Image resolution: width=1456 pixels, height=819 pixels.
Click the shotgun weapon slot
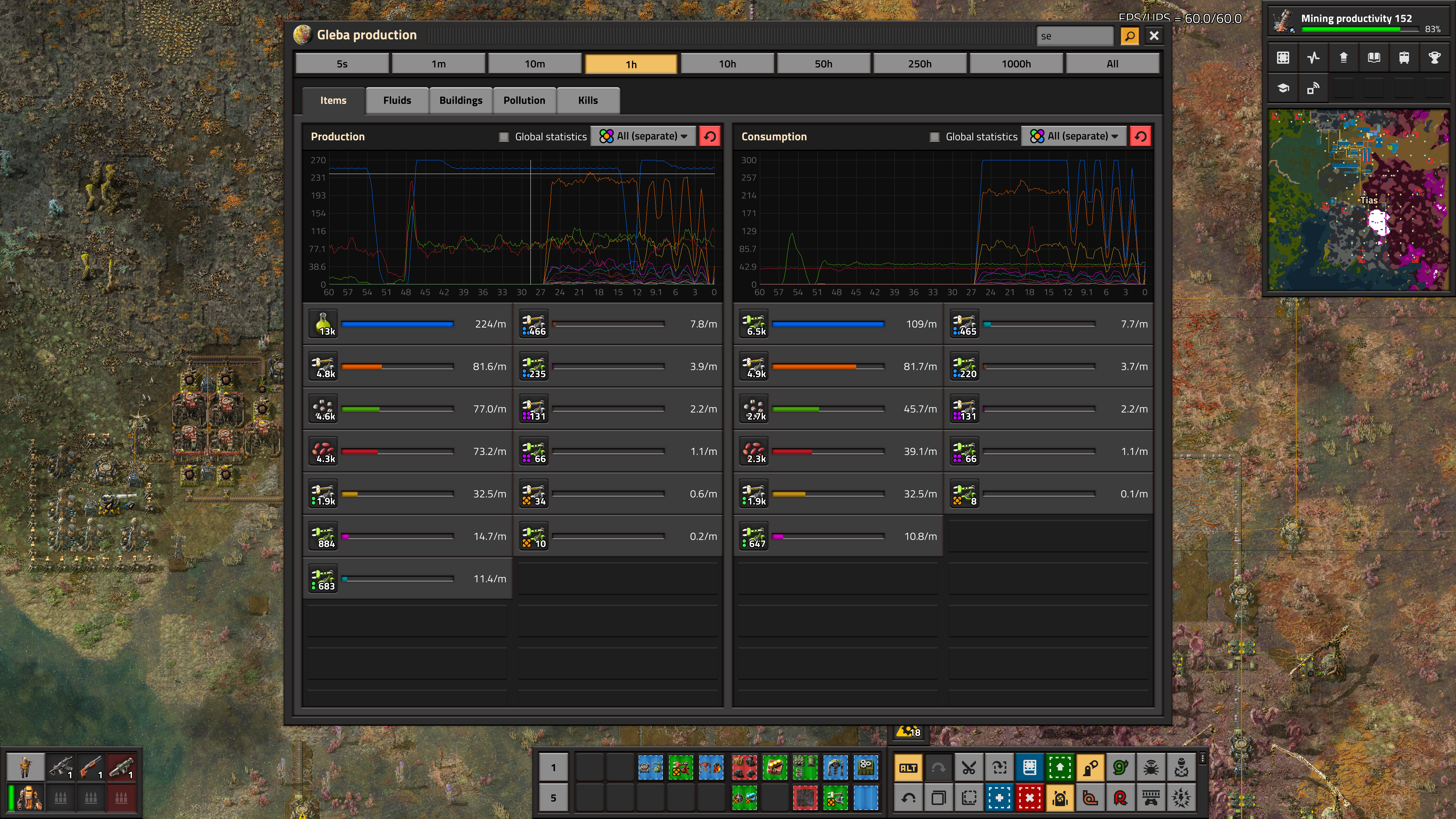(x=91, y=767)
